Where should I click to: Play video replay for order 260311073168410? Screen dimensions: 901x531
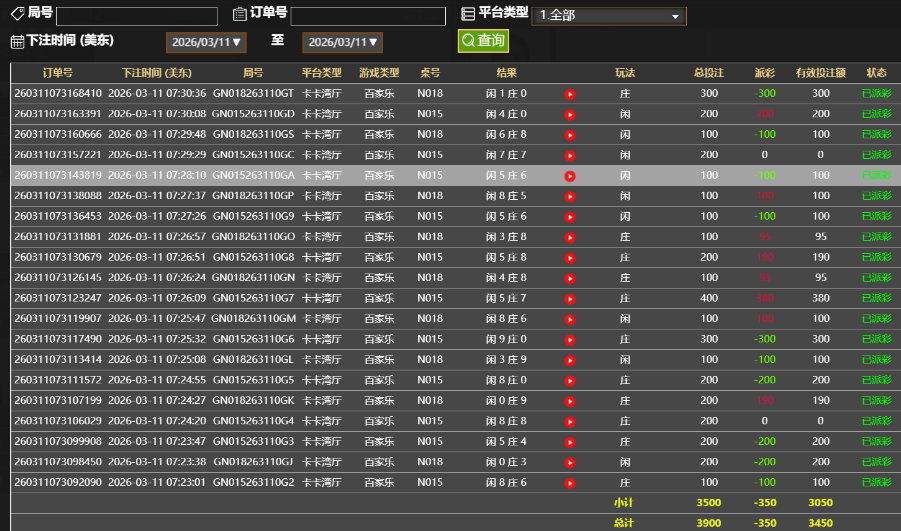click(570, 94)
